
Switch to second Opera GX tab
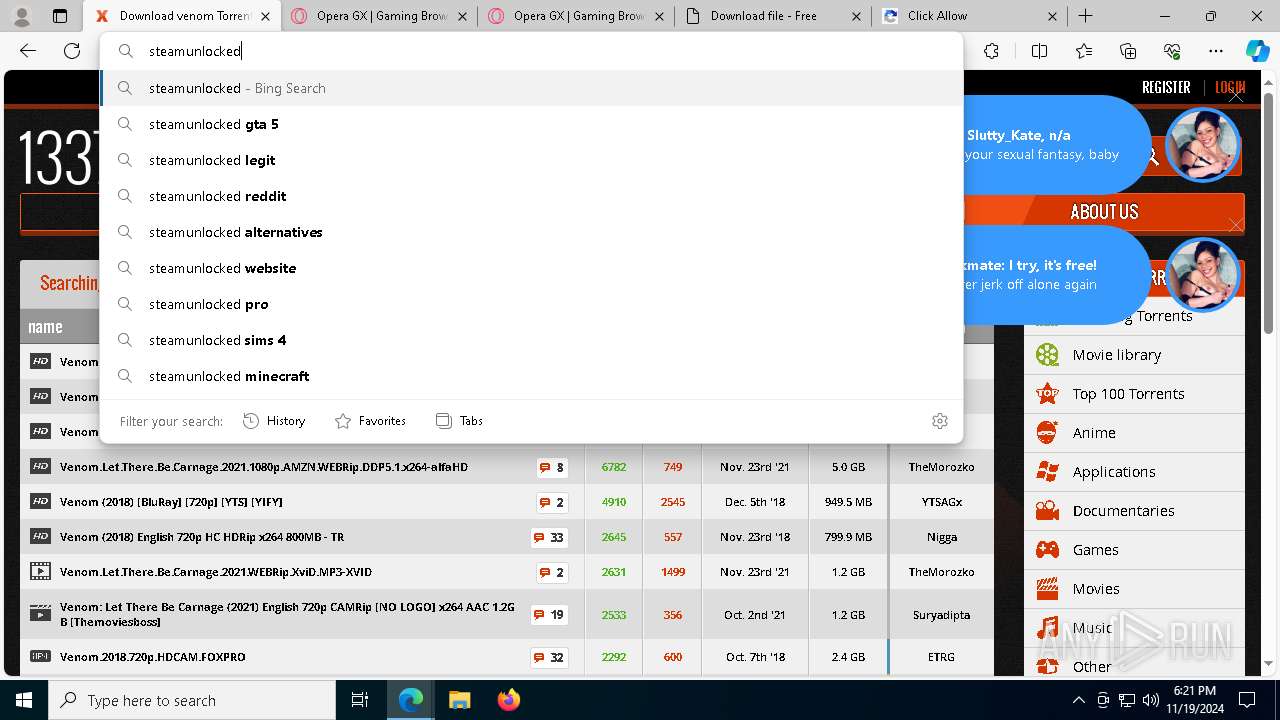coord(576,16)
